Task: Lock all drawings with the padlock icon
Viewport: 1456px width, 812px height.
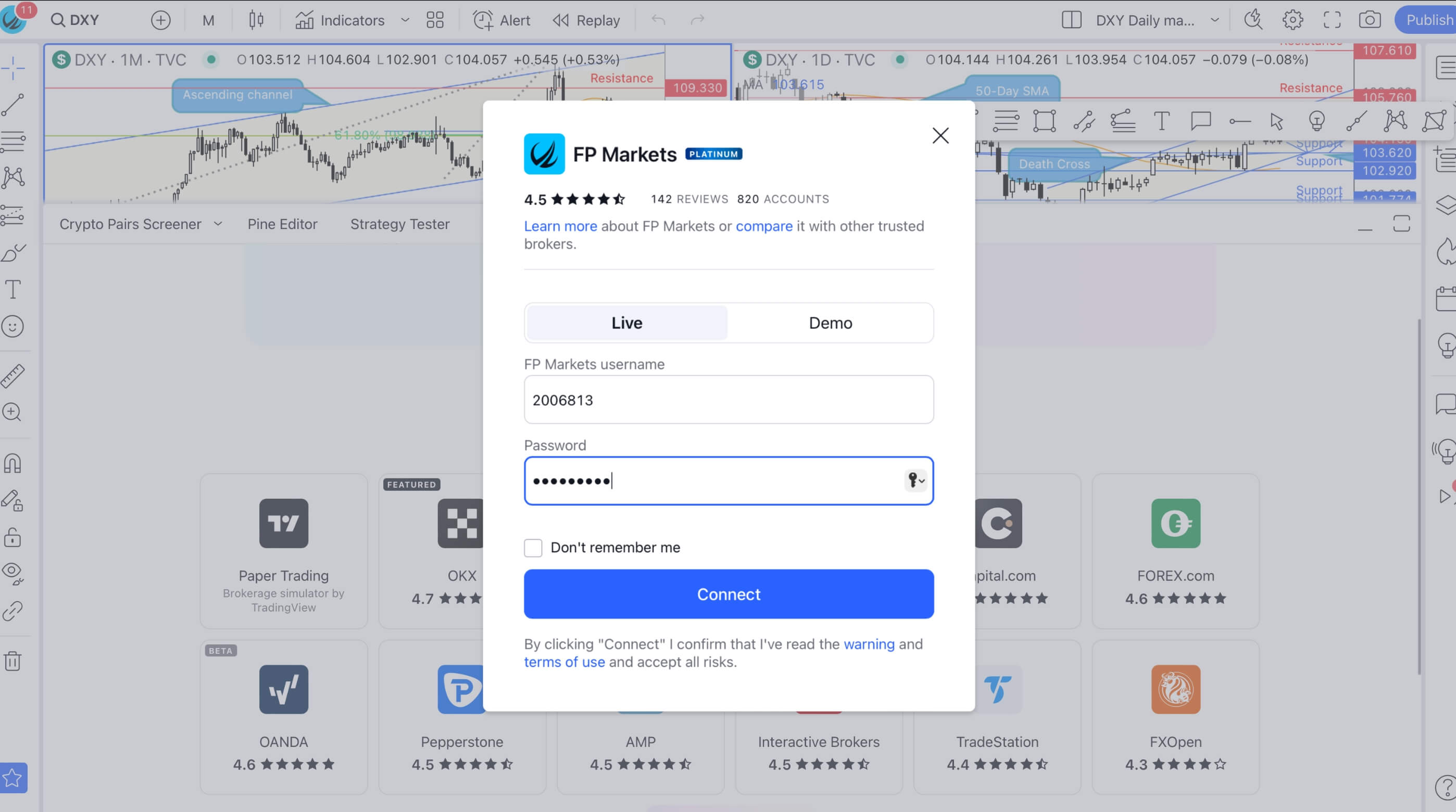Action: tap(12, 537)
